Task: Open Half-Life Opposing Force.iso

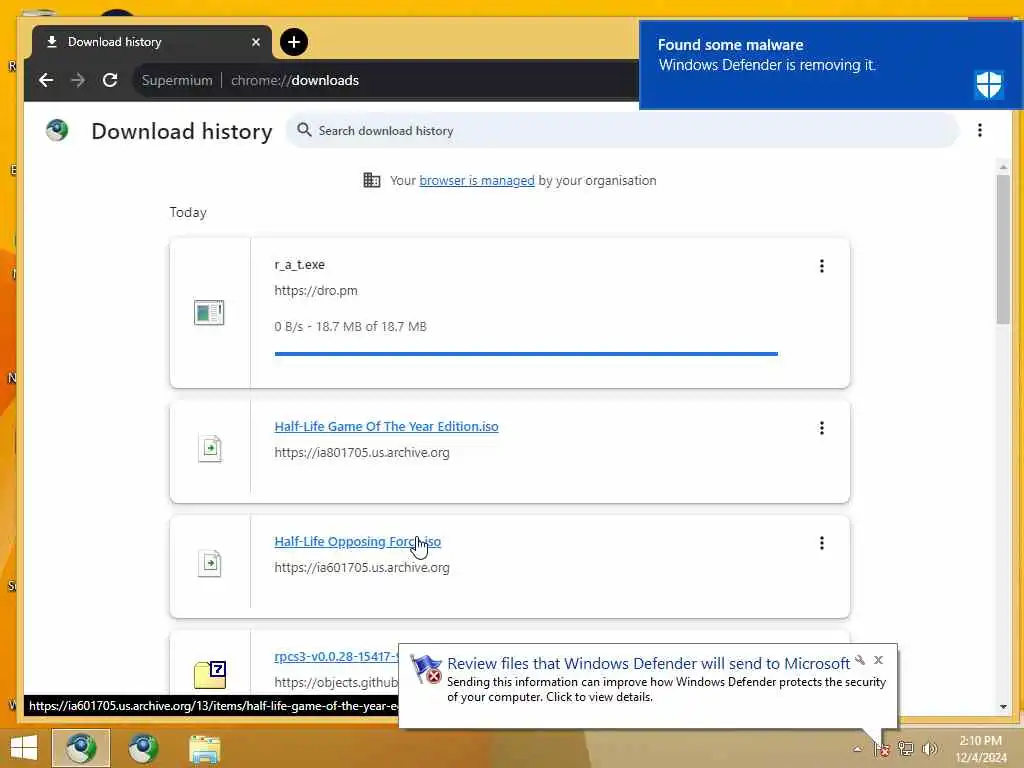Action: [358, 541]
